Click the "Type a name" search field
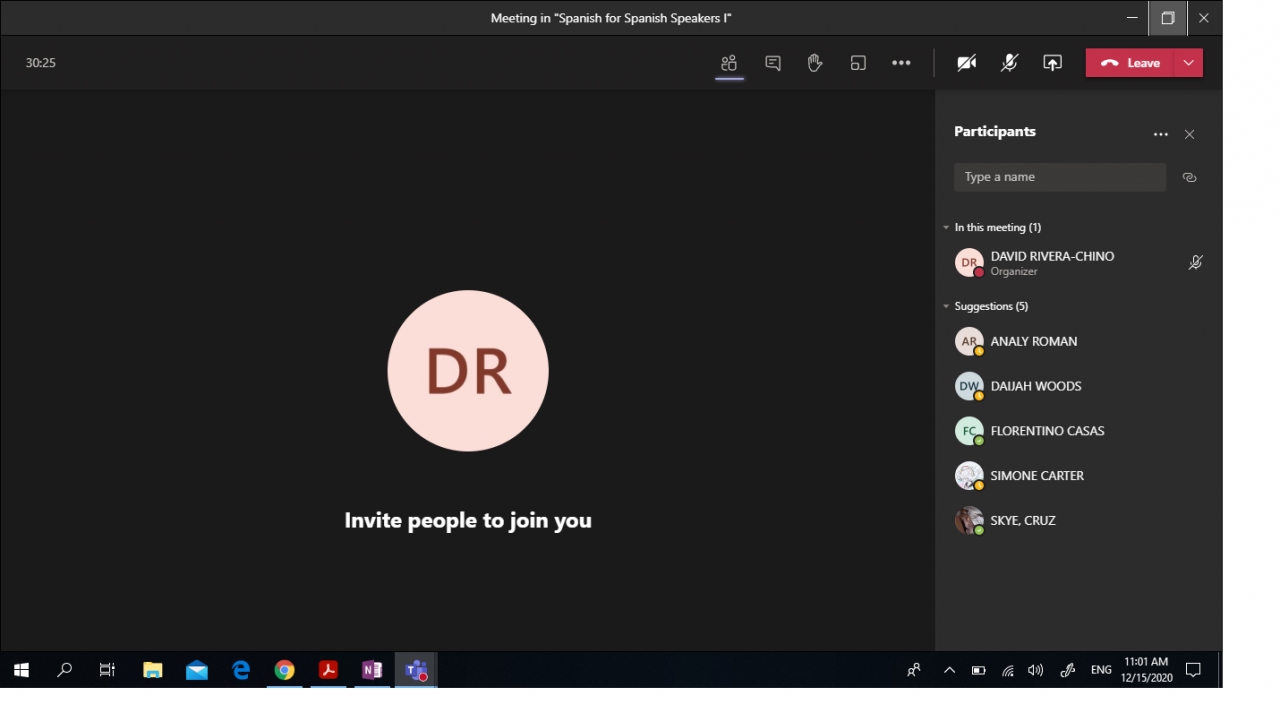The image size is (1280, 713). (1059, 177)
